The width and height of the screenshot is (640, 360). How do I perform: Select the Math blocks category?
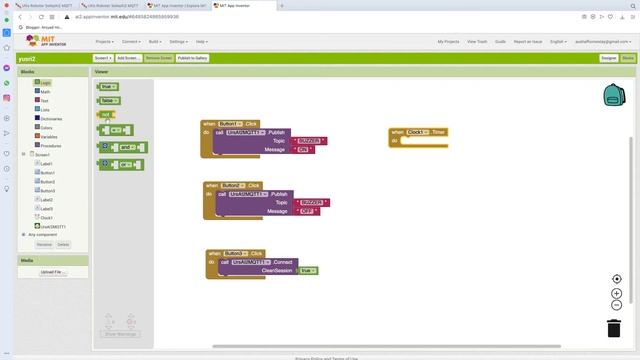(45, 92)
